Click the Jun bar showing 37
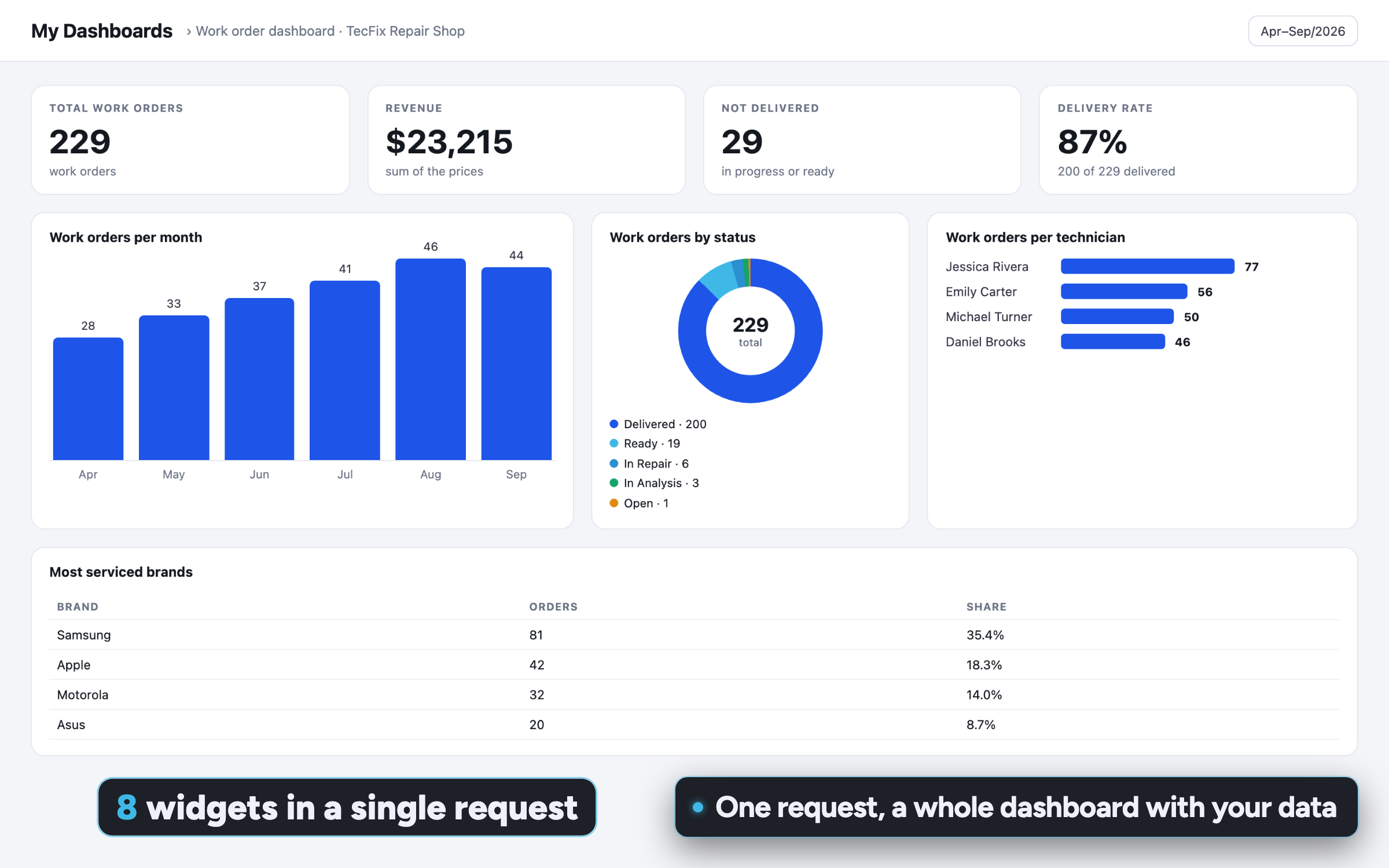This screenshot has width=1389, height=868. tap(259, 379)
